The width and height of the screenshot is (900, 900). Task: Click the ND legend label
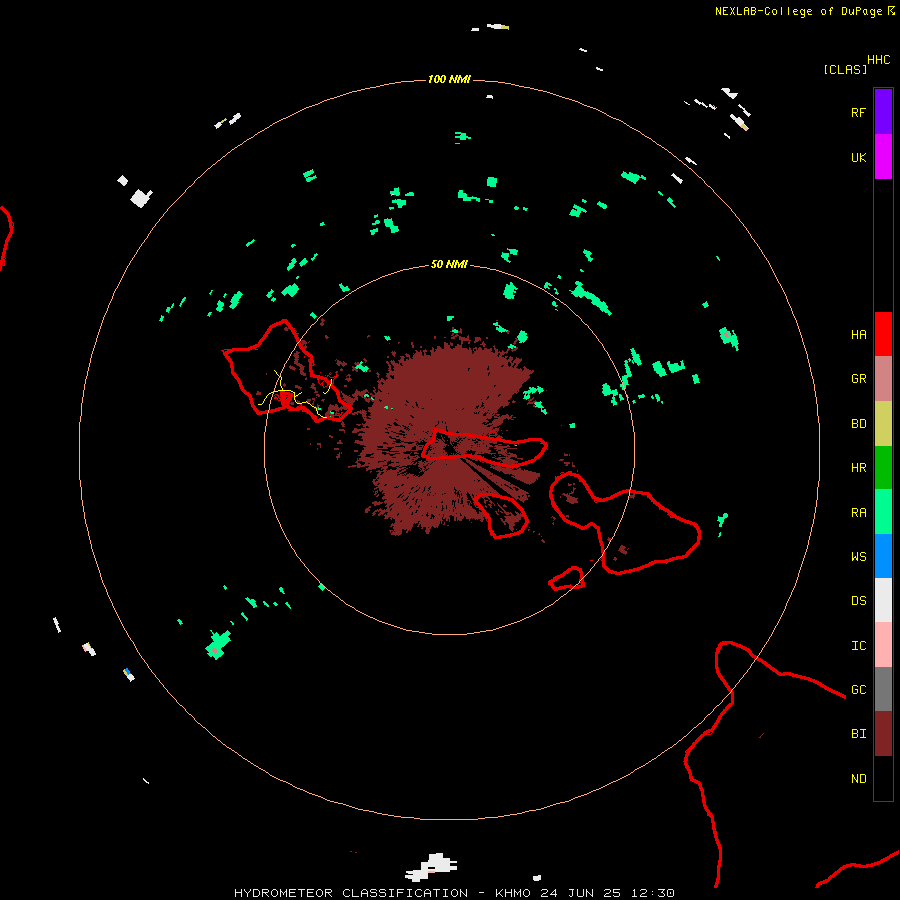tap(859, 779)
